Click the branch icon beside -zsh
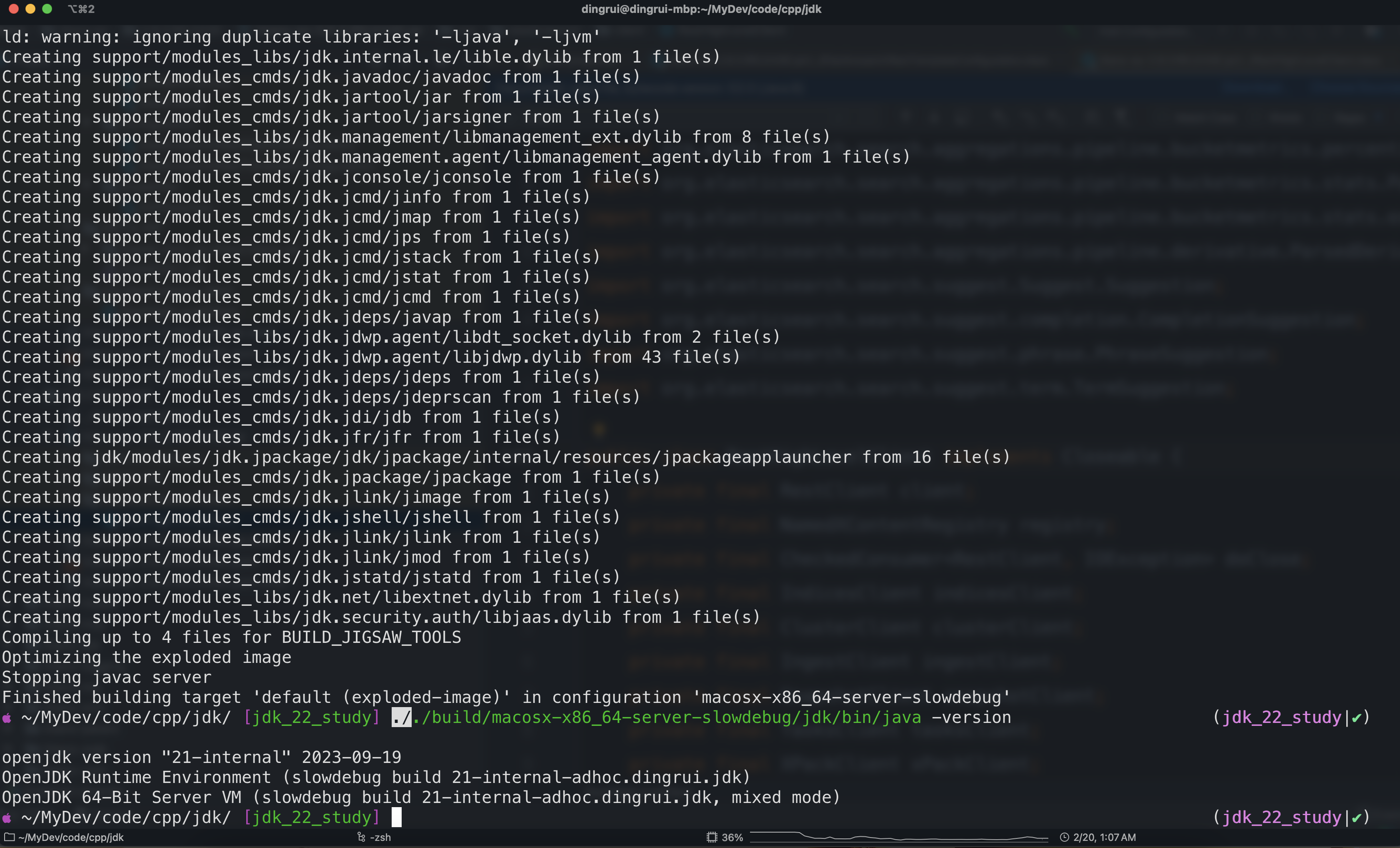This screenshot has width=1400, height=848. tap(361, 837)
